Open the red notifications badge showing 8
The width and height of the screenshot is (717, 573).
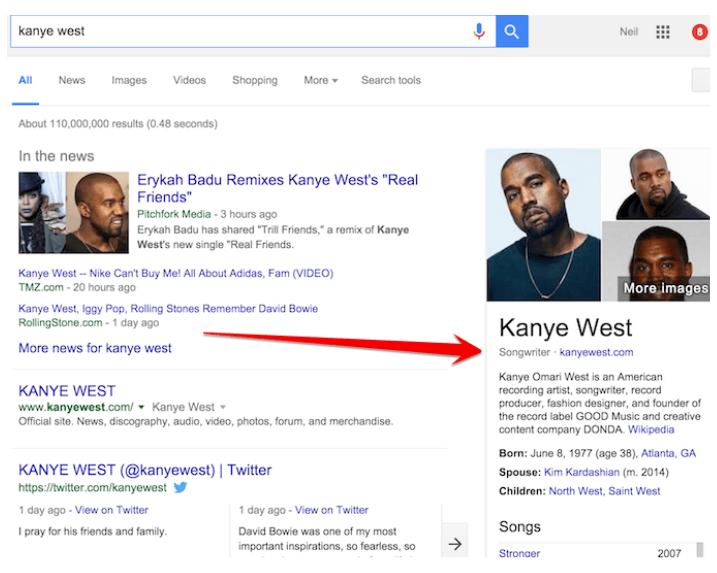click(x=699, y=32)
